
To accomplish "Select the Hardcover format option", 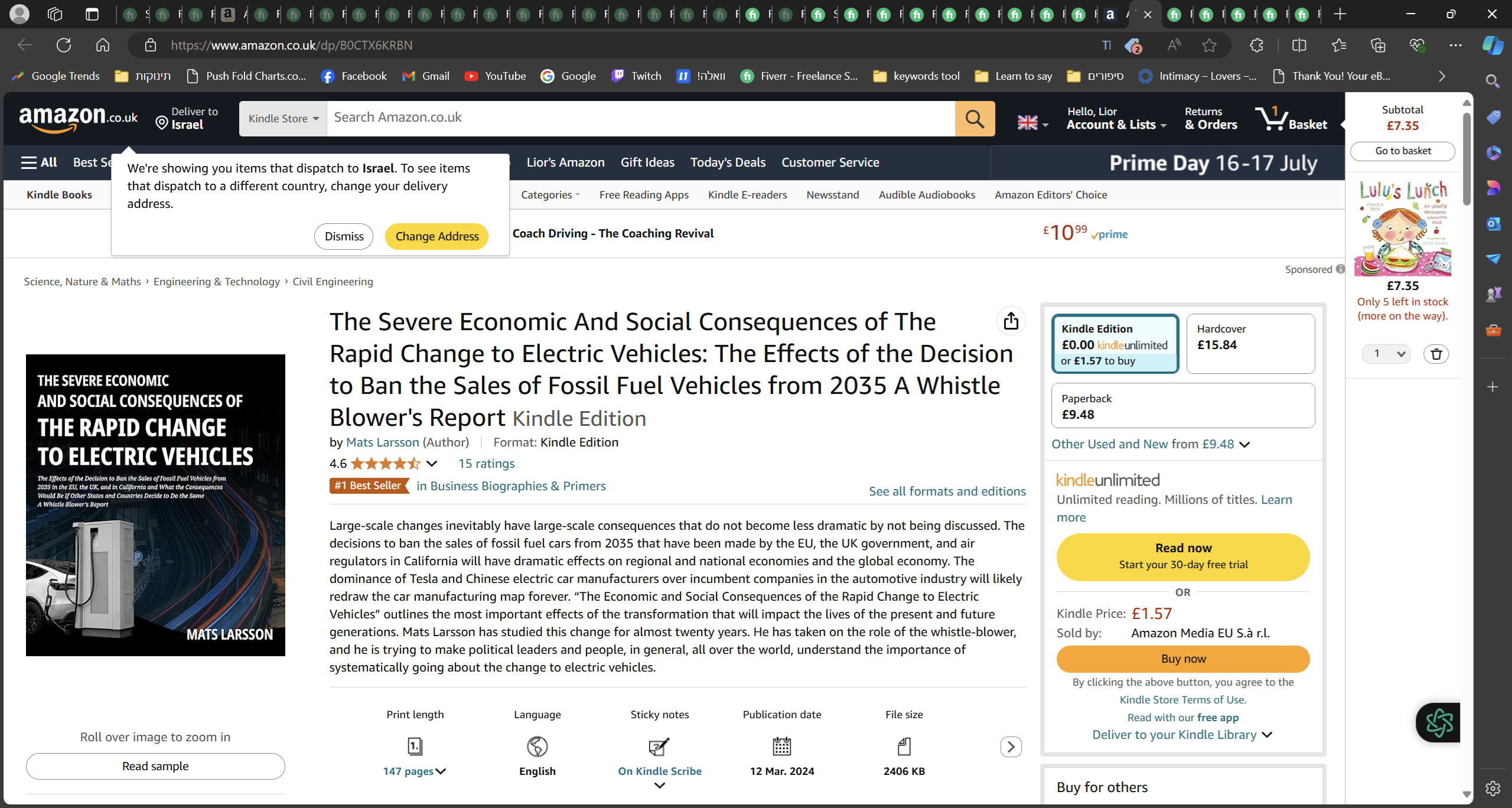I will (x=1250, y=344).
